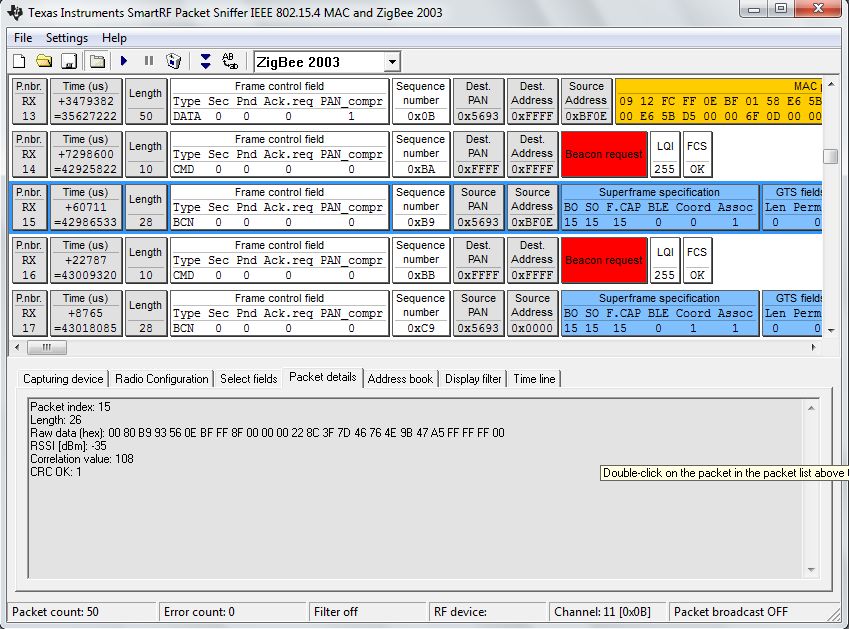This screenshot has width=849, height=629.
Task: Click the Correlation value: 108 line
Action: click(82, 459)
